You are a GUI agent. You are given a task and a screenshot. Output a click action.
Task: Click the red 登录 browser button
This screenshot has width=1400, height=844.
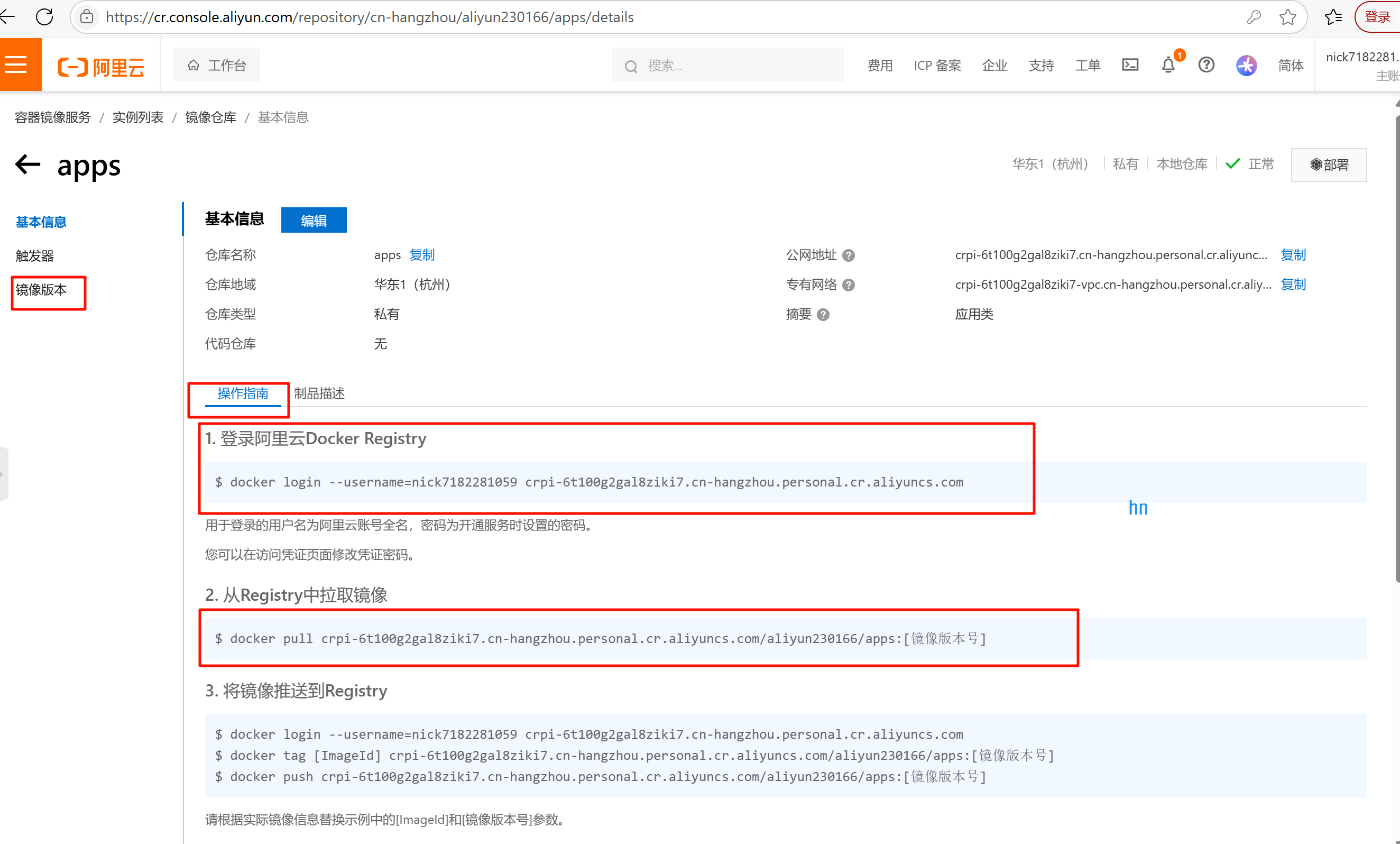click(1377, 17)
